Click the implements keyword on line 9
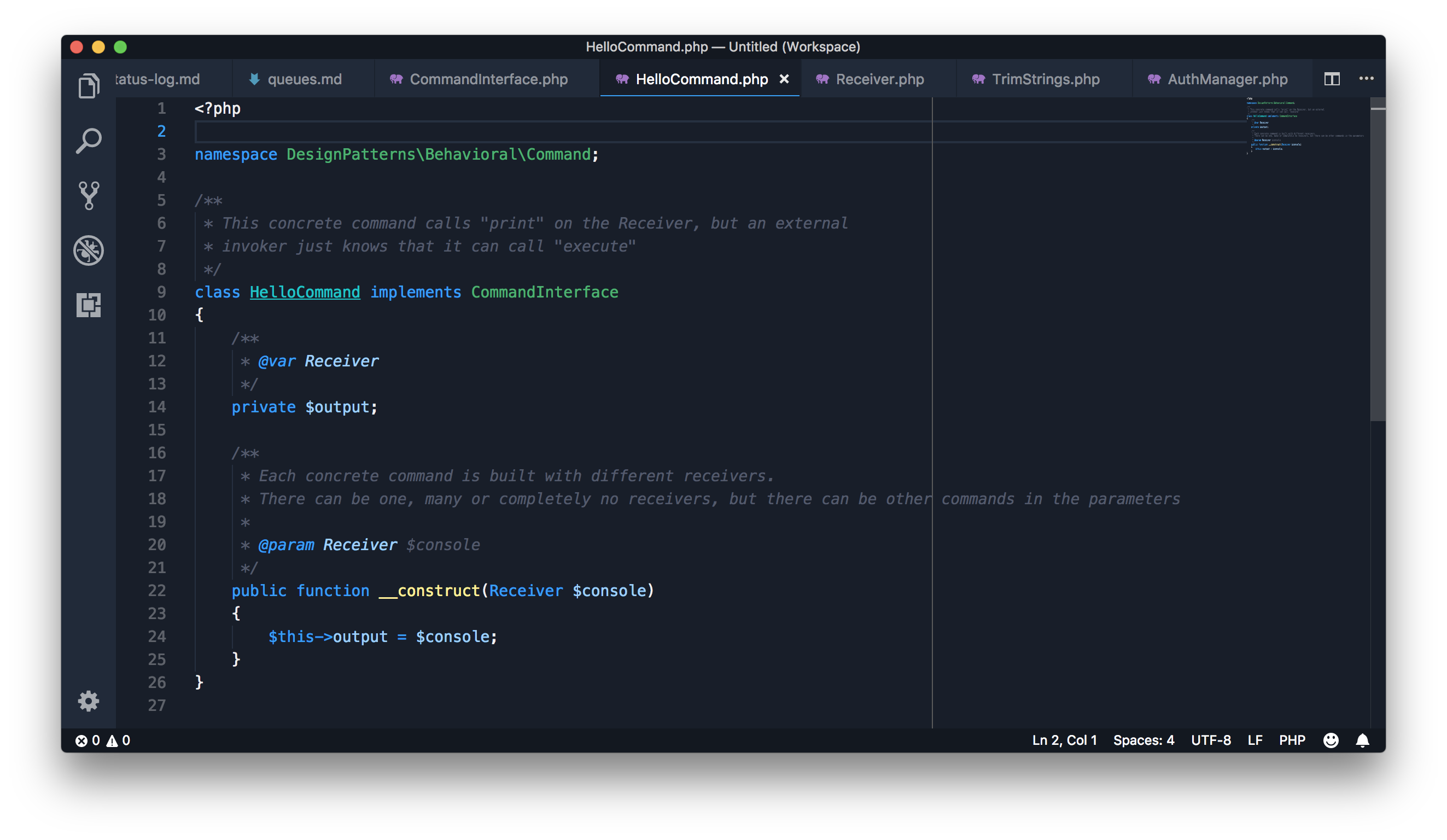The height and width of the screenshot is (840, 1447). [x=416, y=292]
